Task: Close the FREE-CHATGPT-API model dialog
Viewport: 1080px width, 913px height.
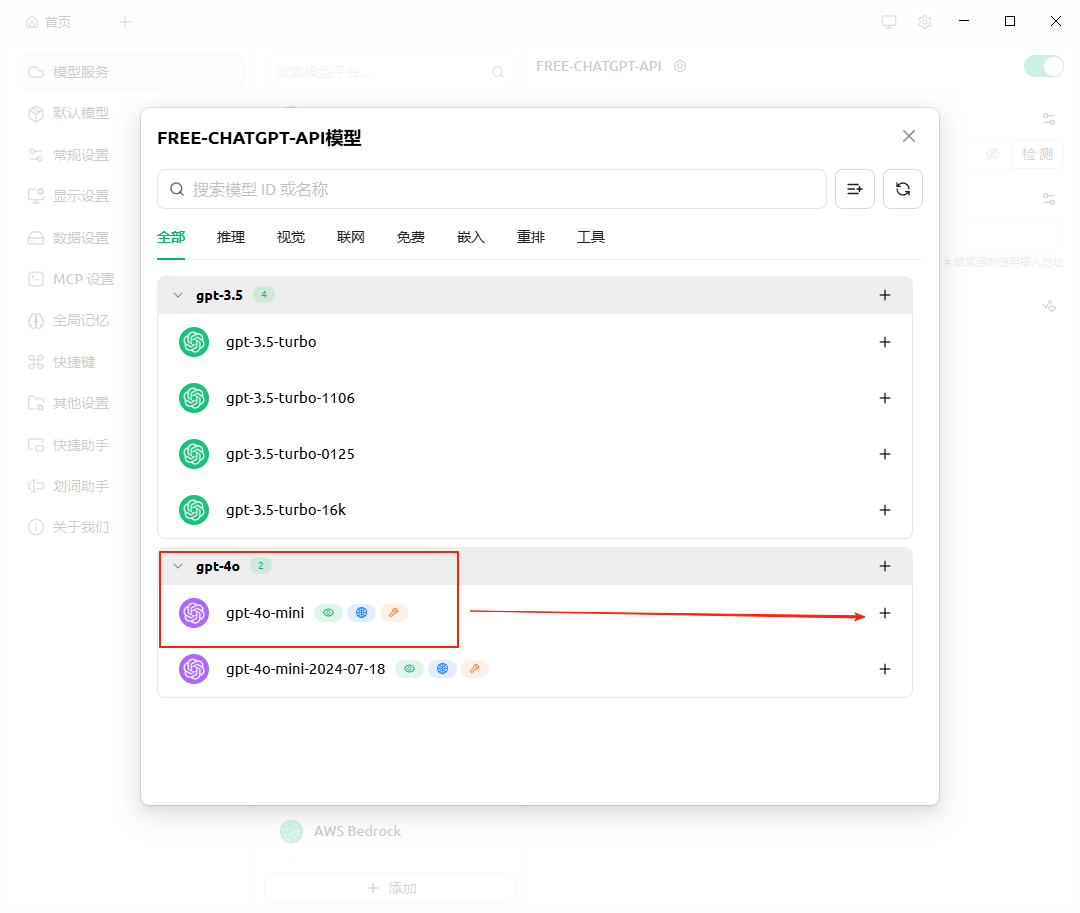Action: [909, 136]
